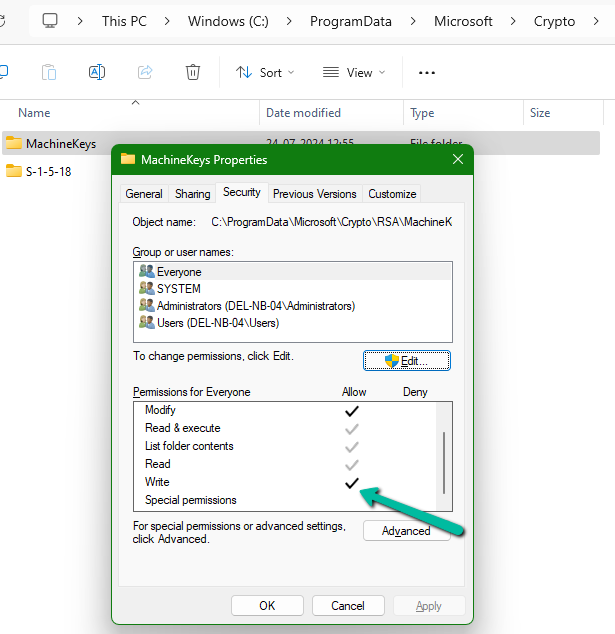Close the MachineKeys Properties dialog
This screenshot has width=615, height=634.
pyautogui.click(x=458, y=159)
